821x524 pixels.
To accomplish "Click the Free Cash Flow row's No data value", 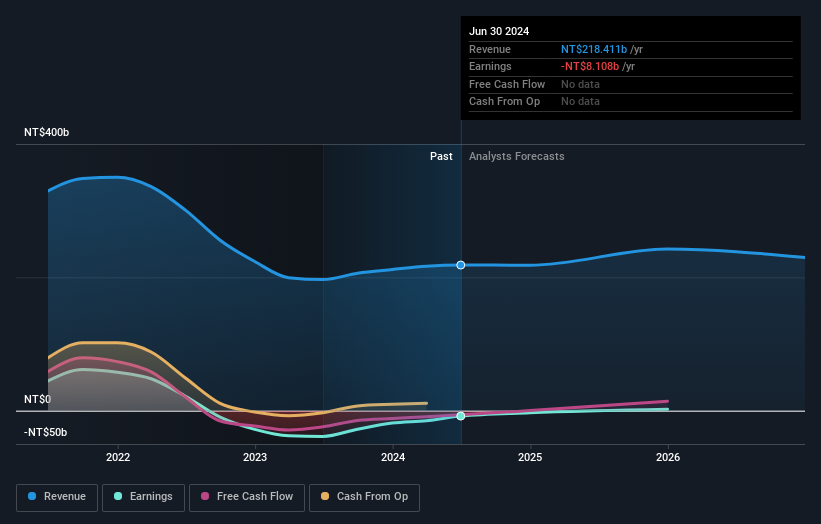I will point(580,84).
